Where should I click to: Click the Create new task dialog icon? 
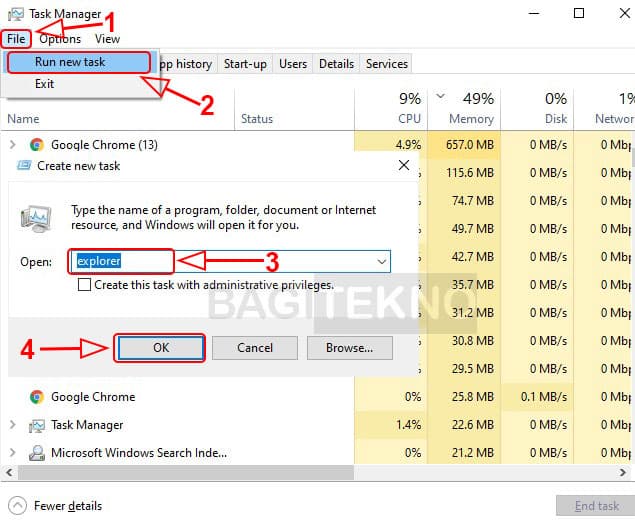tap(24, 166)
